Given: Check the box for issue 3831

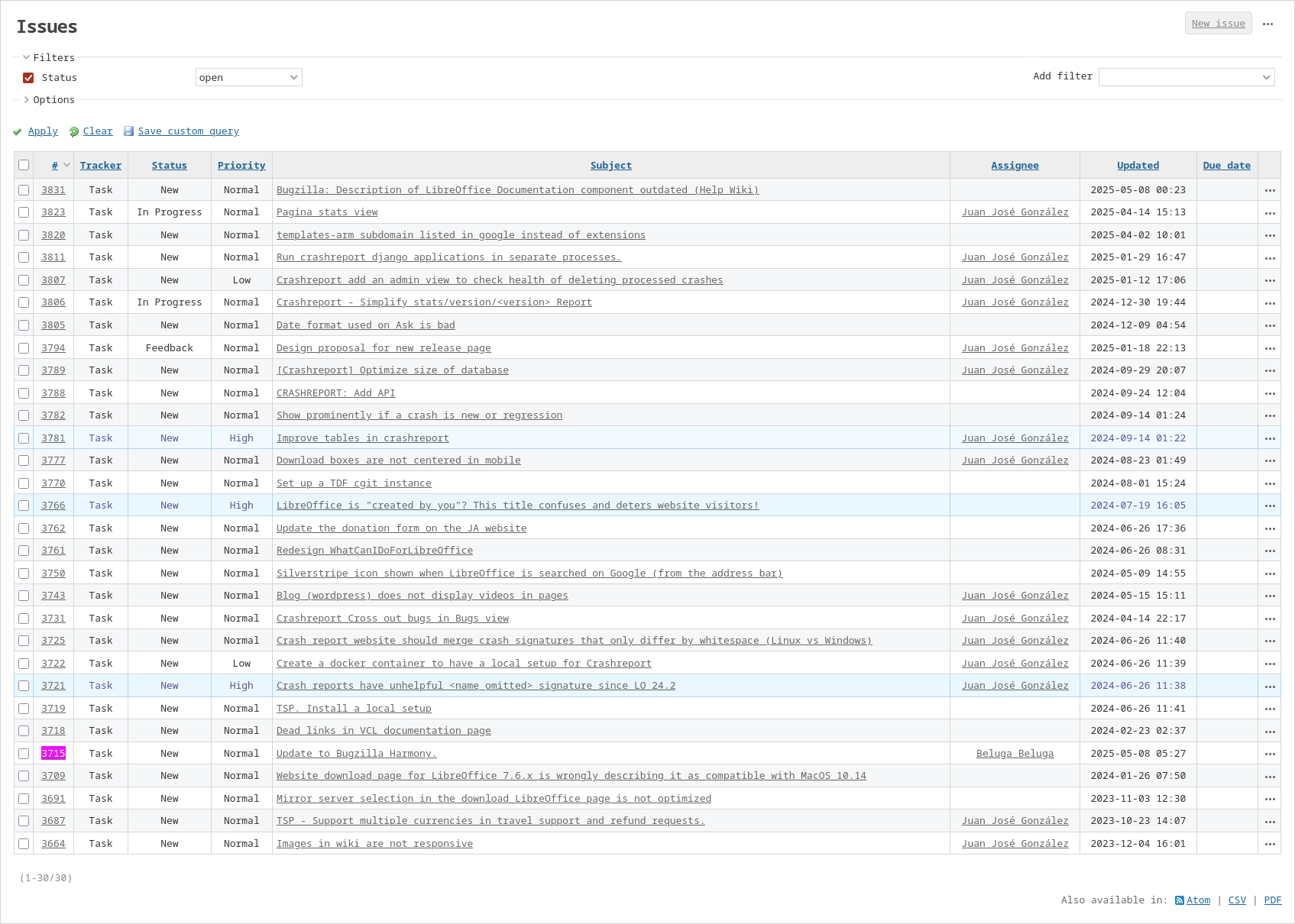Looking at the screenshot, I should [x=24, y=190].
